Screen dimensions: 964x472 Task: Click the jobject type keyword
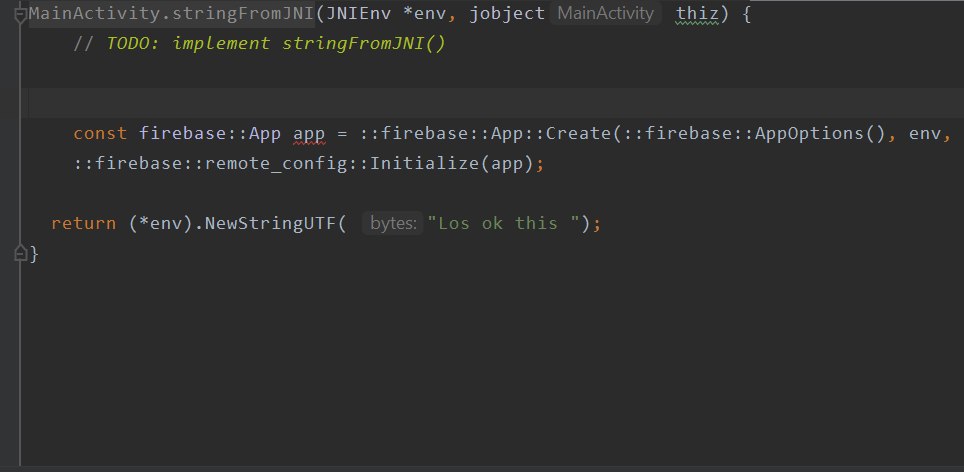tap(507, 14)
